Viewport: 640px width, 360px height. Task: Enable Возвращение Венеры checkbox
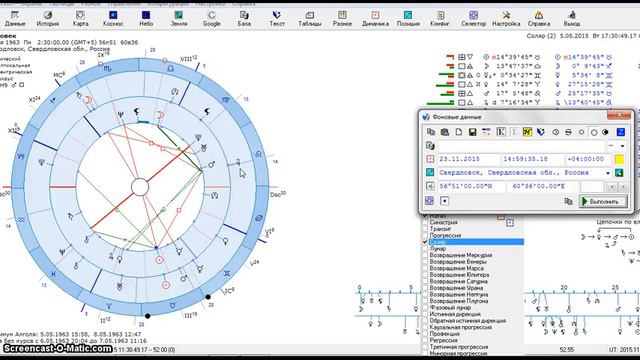click(x=425, y=262)
